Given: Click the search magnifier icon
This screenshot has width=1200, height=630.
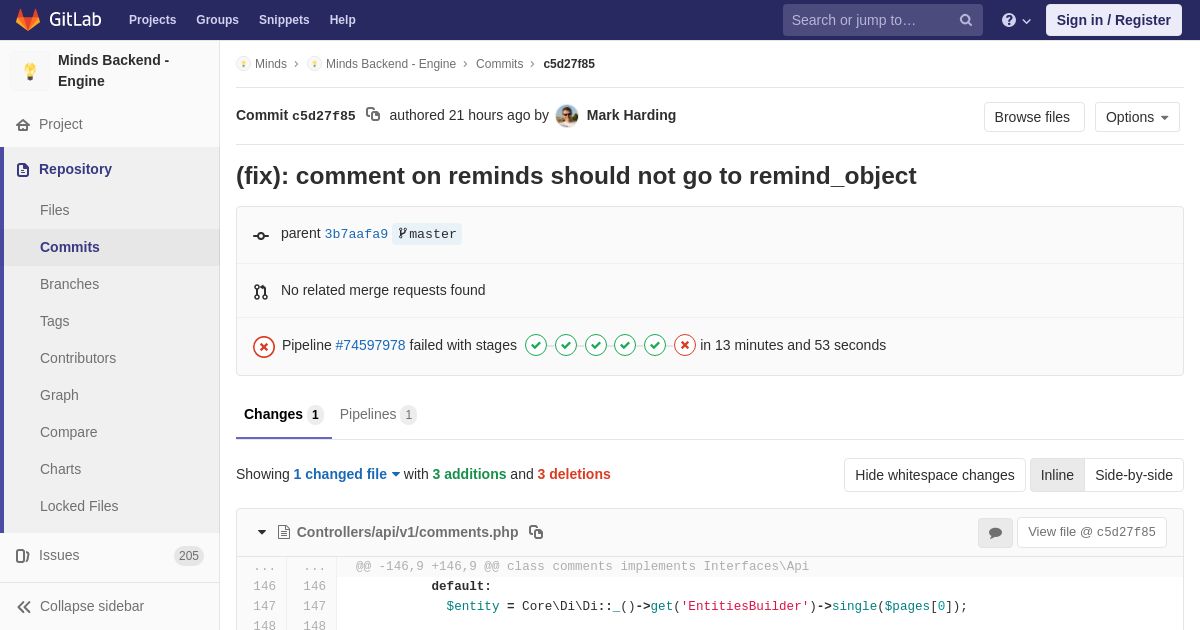Looking at the screenshot, I should (966, 20).
